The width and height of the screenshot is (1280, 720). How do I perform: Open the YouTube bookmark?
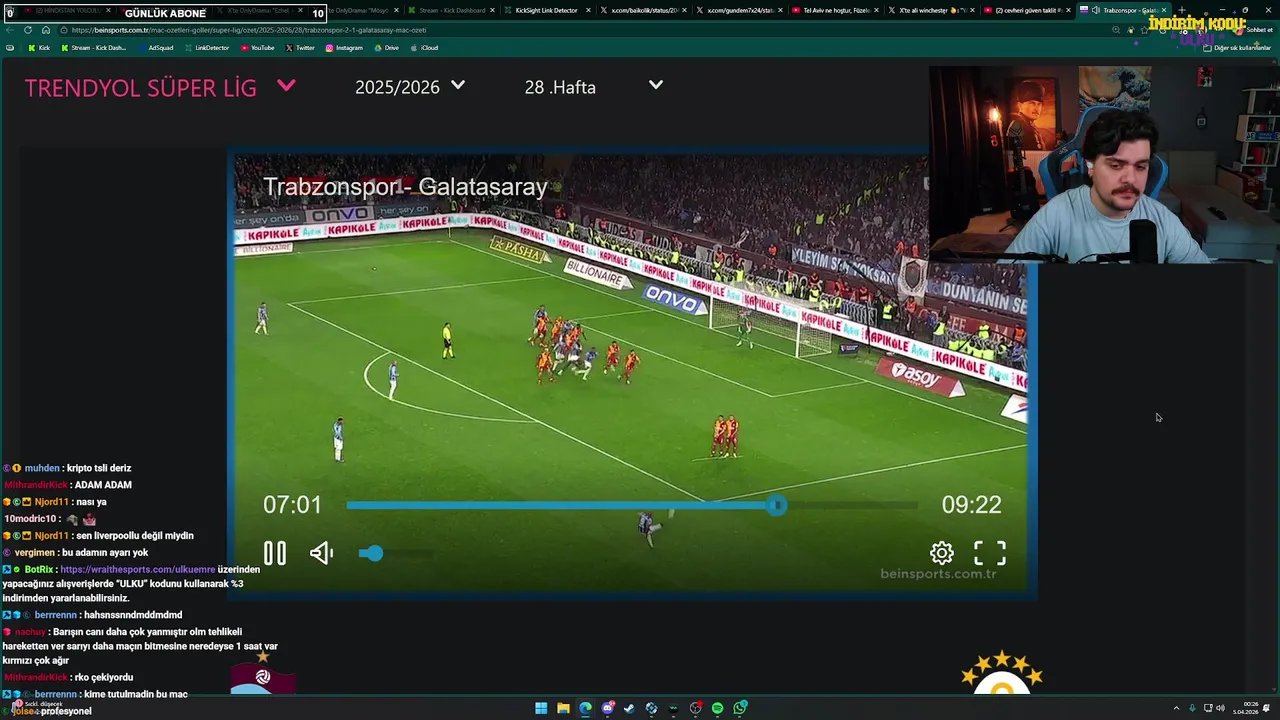257,47
